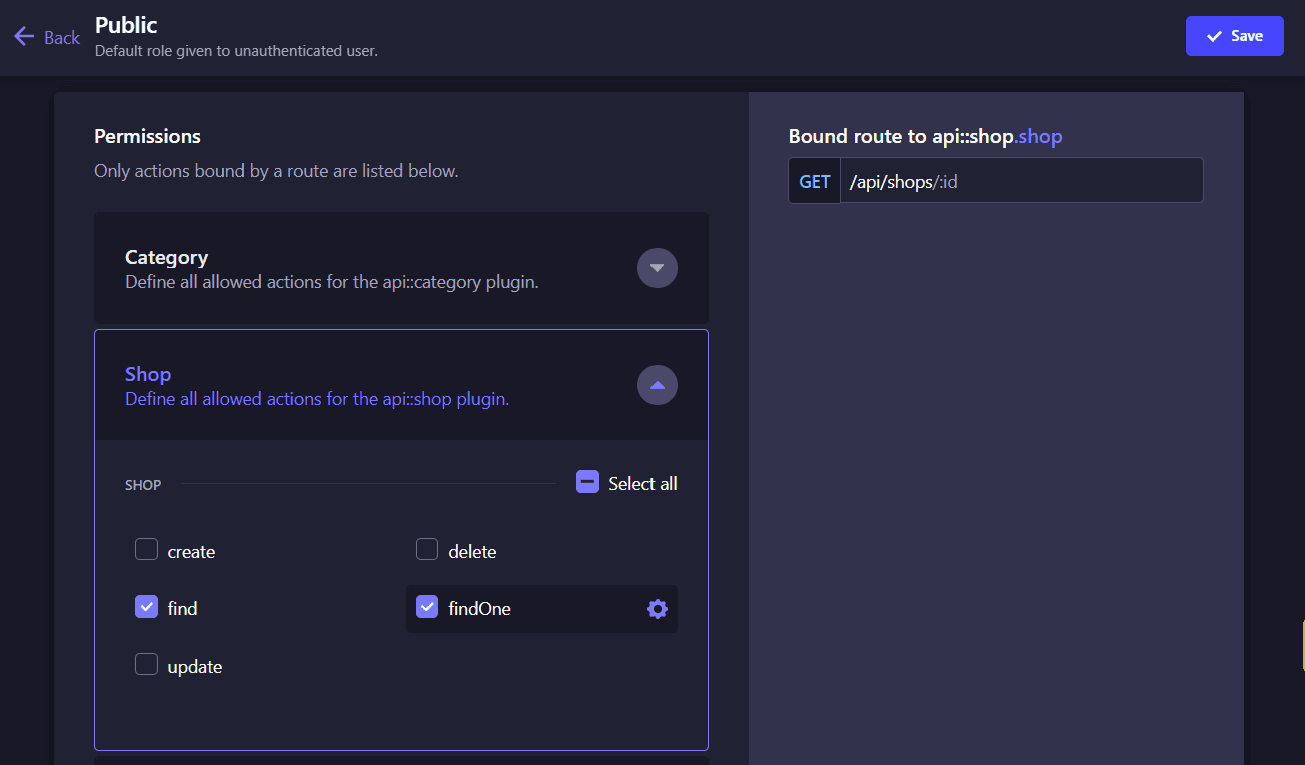
Task: Click the checkmark icon inside Save
Action: [1214, 36]
